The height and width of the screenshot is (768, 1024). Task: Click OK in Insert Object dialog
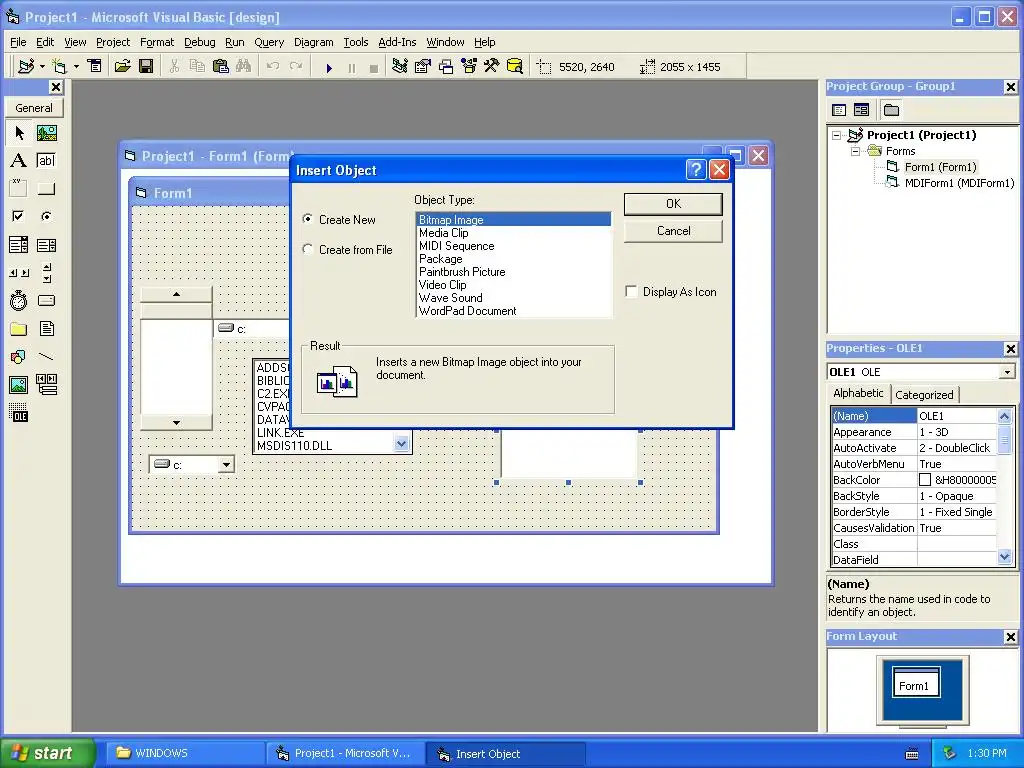(x=673, y=204)
